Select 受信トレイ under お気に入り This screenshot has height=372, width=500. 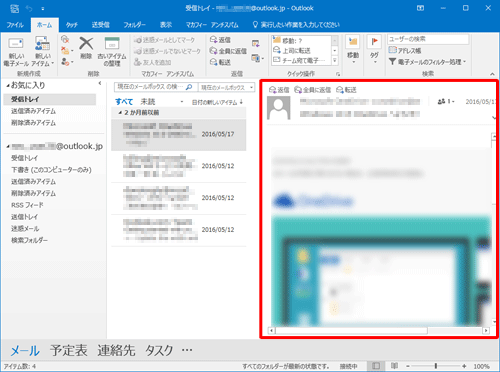click(x=50, y=99)
